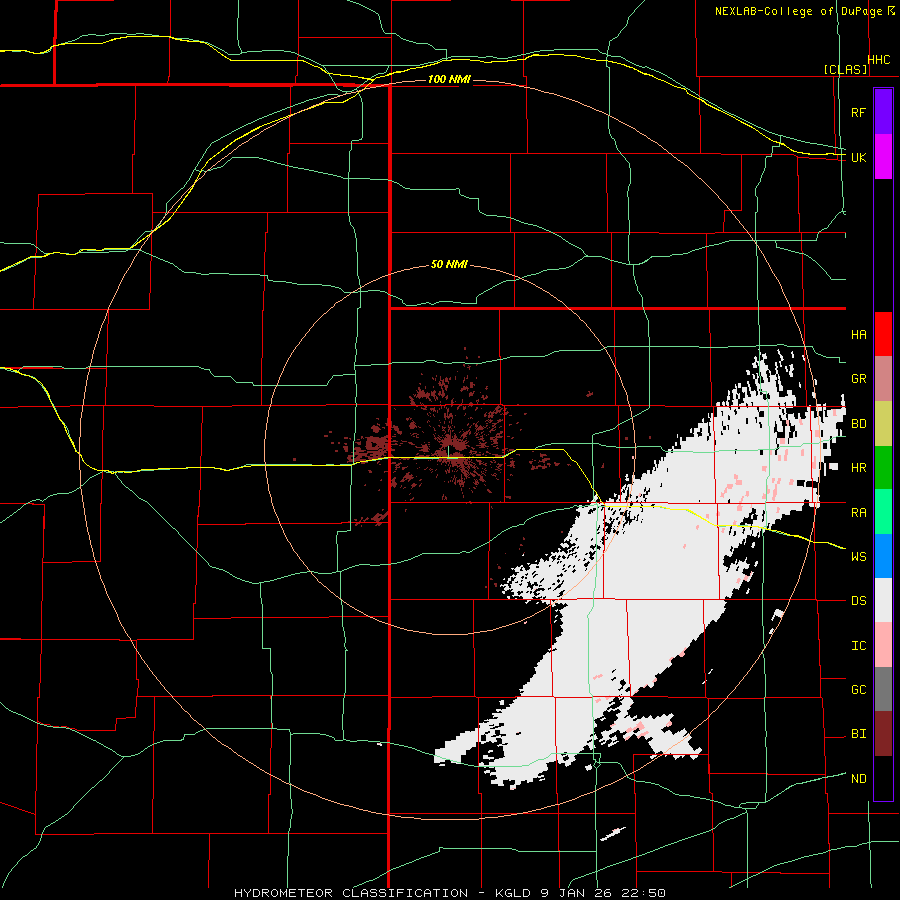Click the ND legend label
Viewport: 900px width, 900px height.
[858, 779]
